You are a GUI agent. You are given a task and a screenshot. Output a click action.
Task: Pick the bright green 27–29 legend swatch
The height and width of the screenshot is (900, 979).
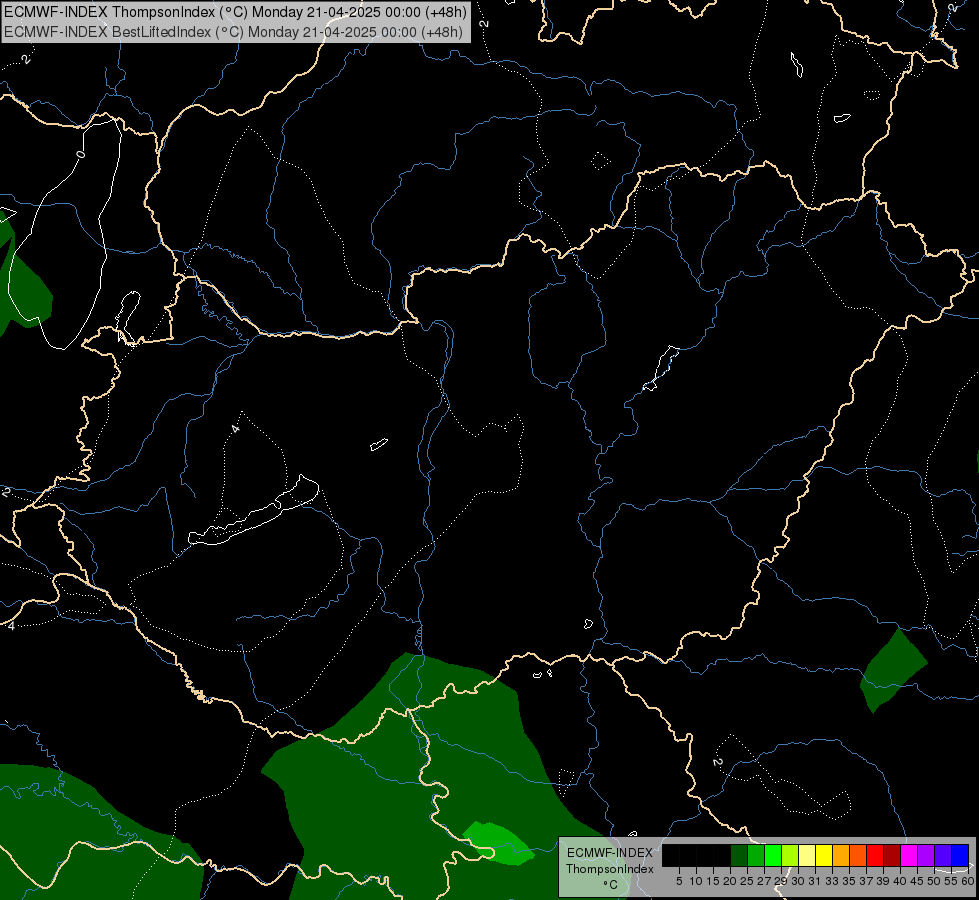(x=773, y=855)
